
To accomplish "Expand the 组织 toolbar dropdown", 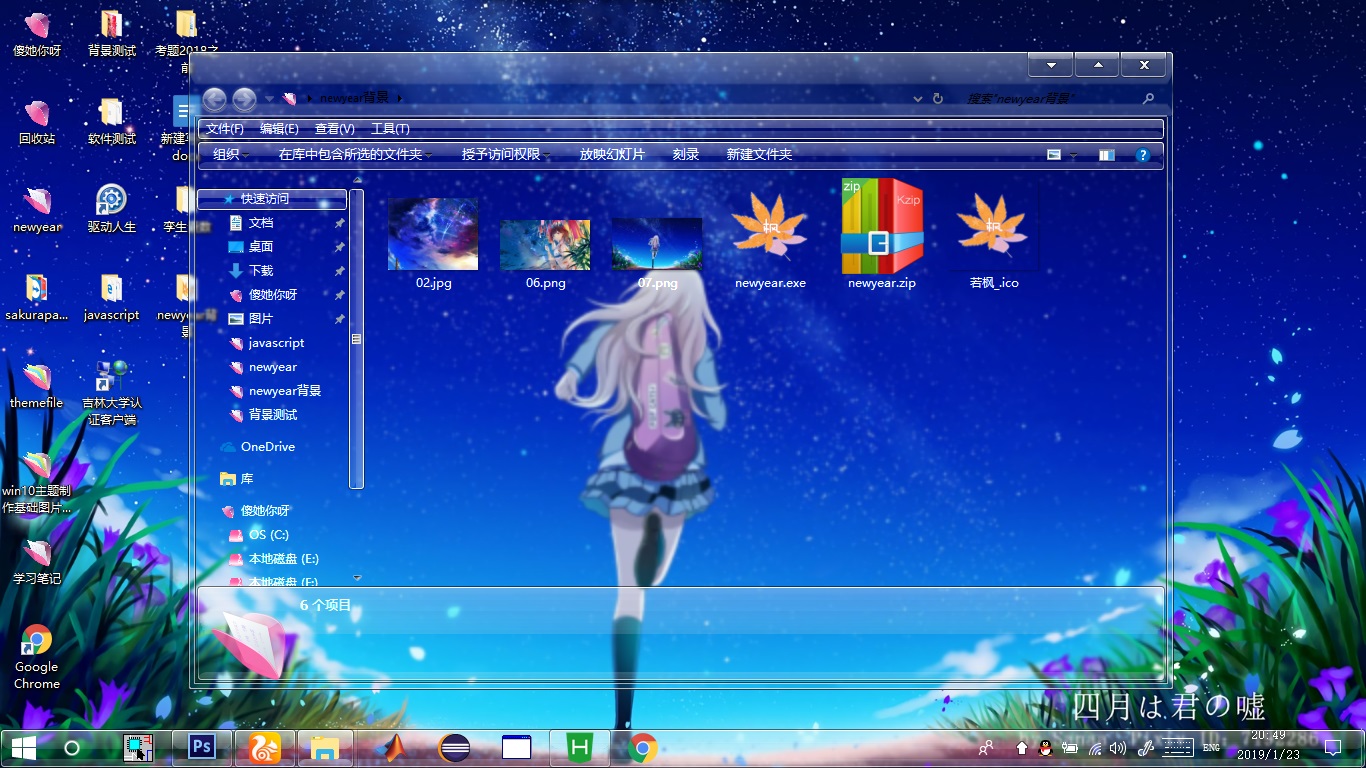I will point(231,154).
